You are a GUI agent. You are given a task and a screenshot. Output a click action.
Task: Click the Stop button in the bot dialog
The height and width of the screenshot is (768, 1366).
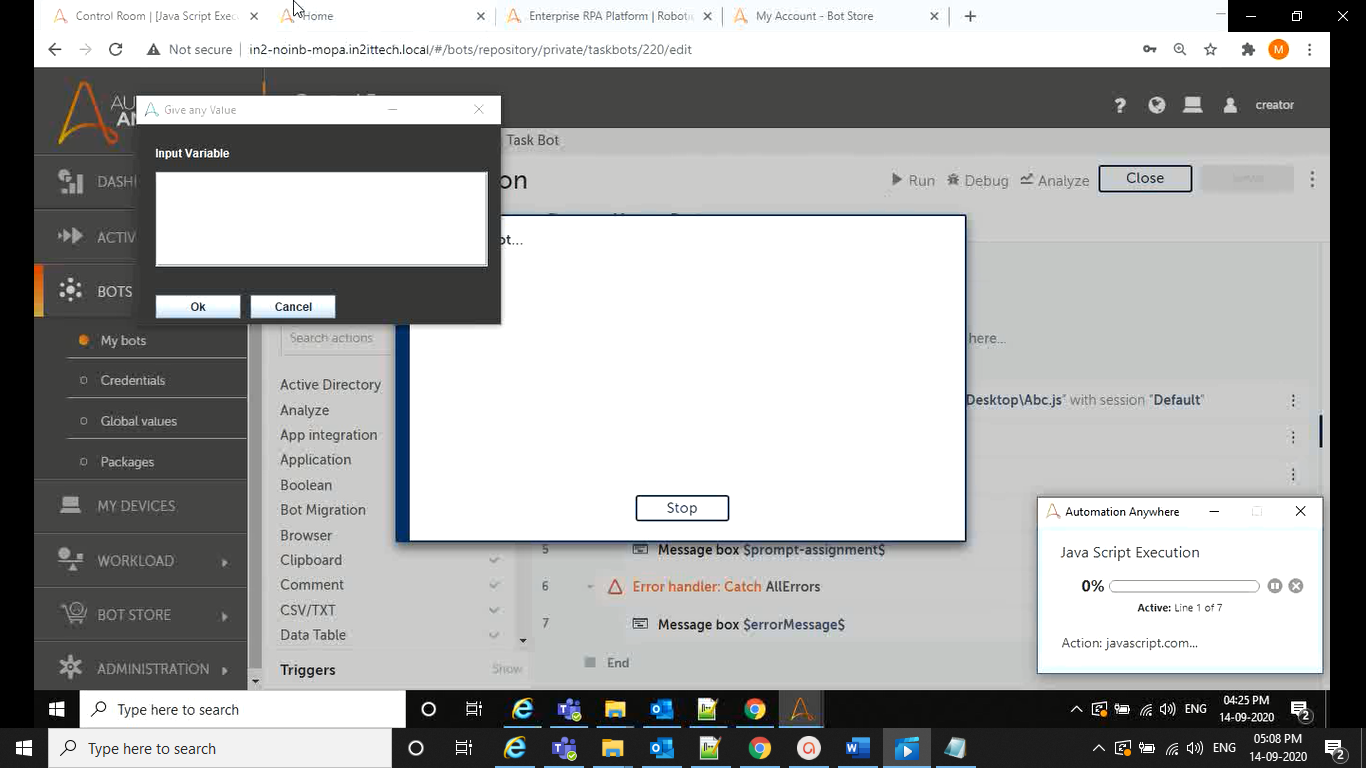coord(682,508)
